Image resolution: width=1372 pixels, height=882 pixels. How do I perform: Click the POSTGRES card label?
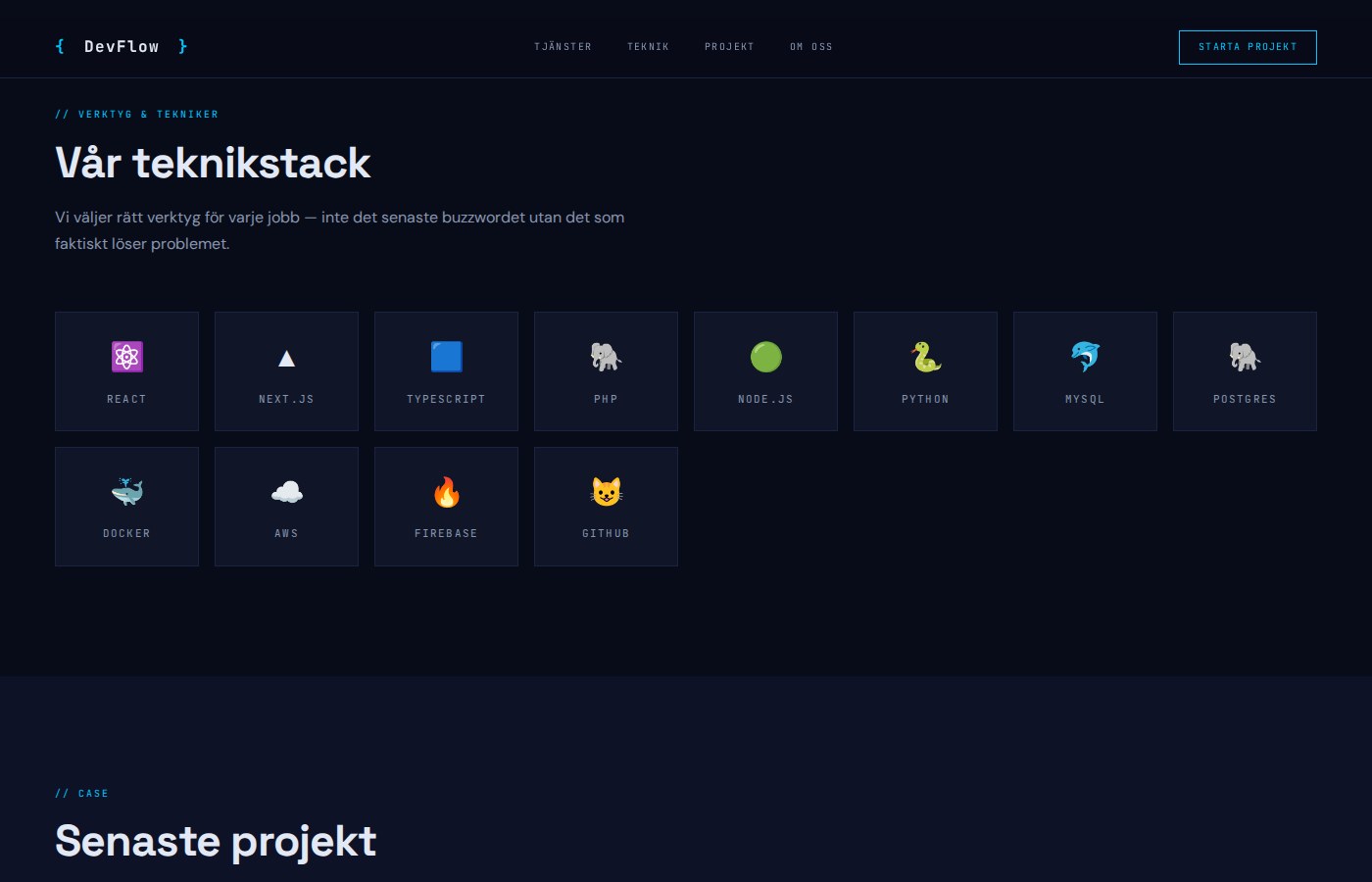click(1245, 399)
